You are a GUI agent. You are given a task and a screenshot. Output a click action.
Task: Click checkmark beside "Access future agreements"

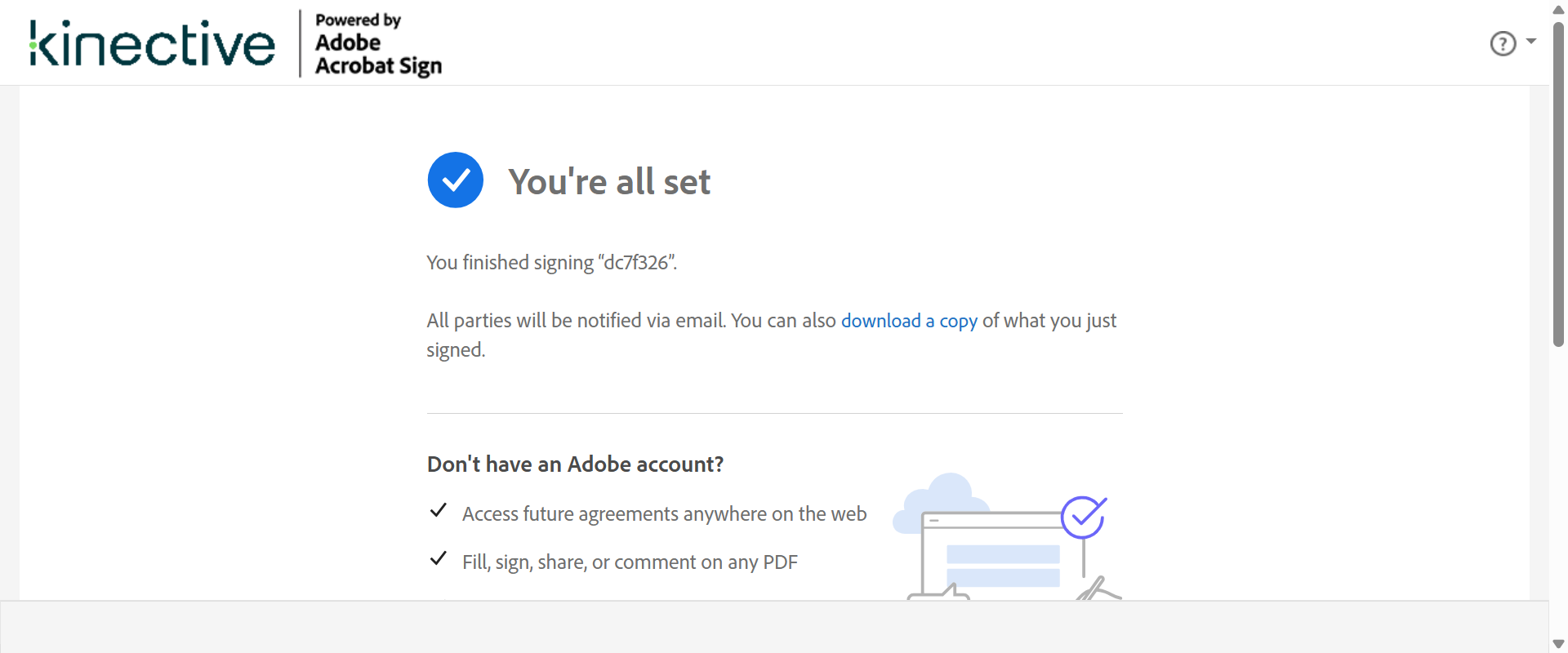coord(439,511)
